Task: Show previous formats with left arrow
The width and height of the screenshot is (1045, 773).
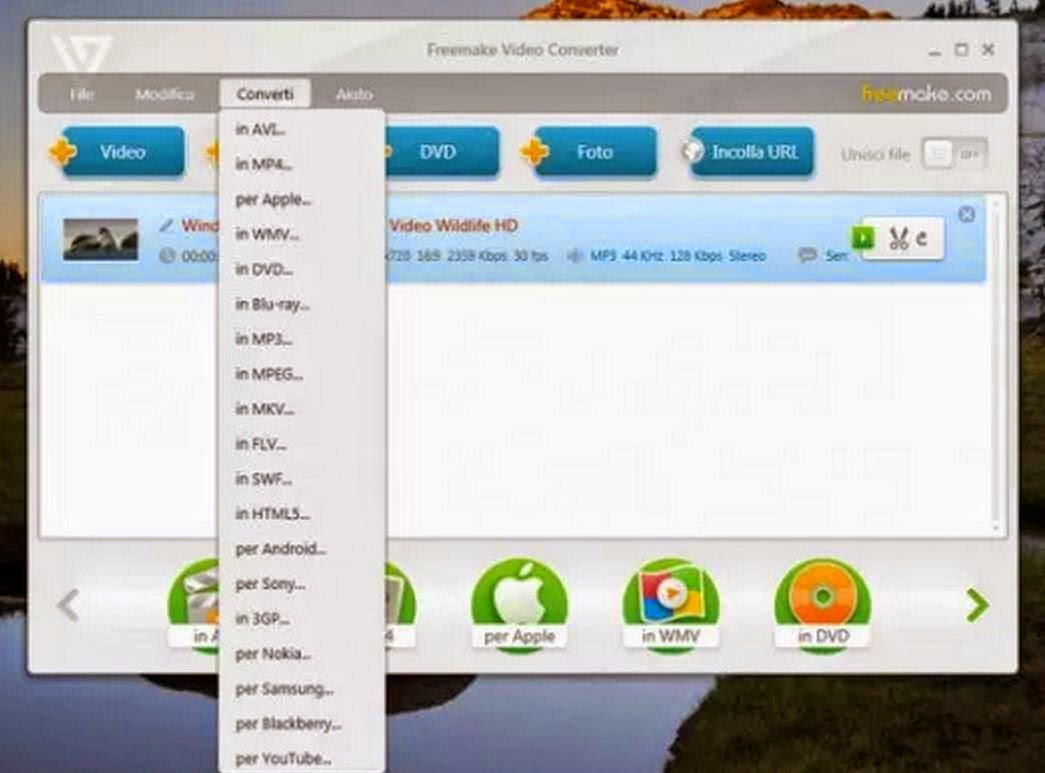Action: click(68, 605)
